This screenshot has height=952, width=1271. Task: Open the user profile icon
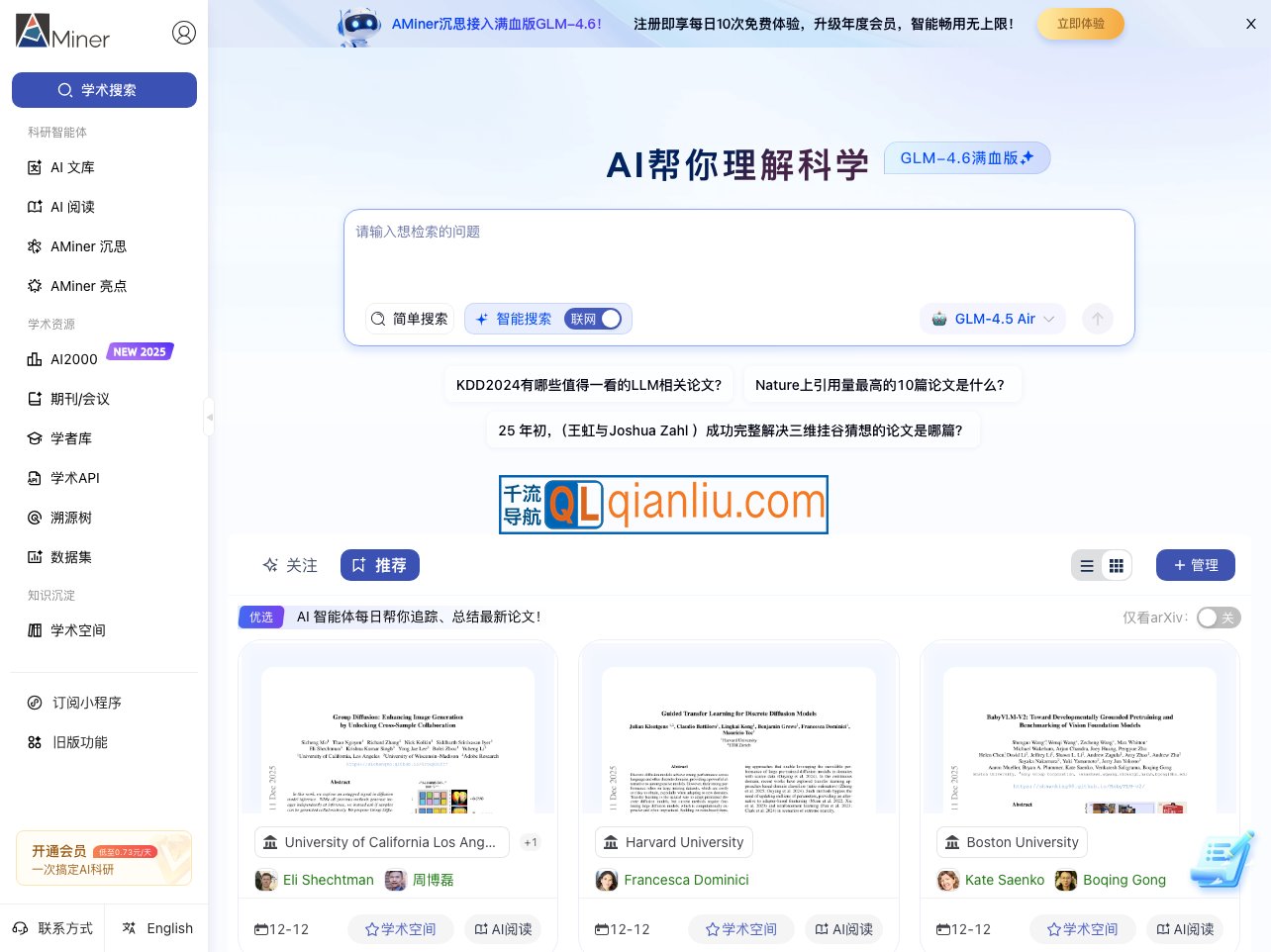click(184, 33)
